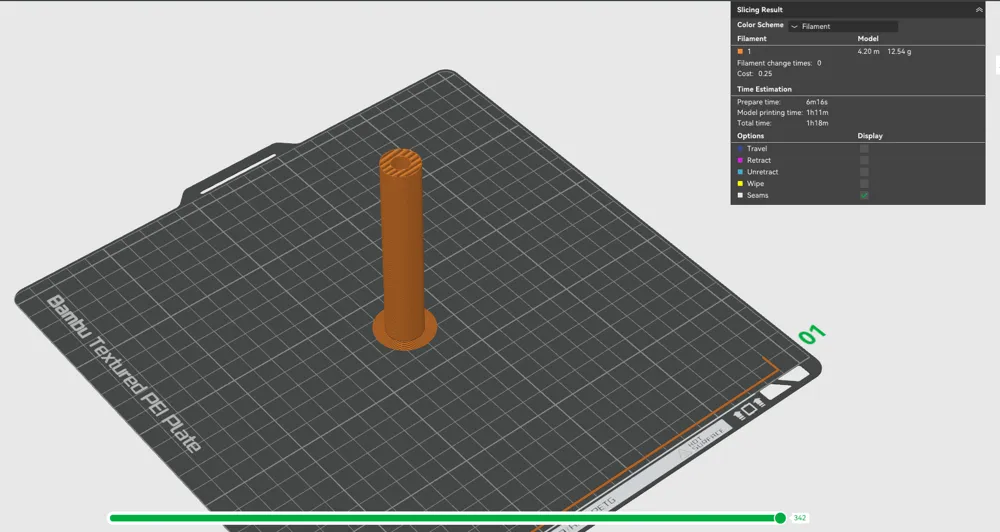Click the 4.20 m filament length
1000x532 pixels.
click(x=868, y=52)
